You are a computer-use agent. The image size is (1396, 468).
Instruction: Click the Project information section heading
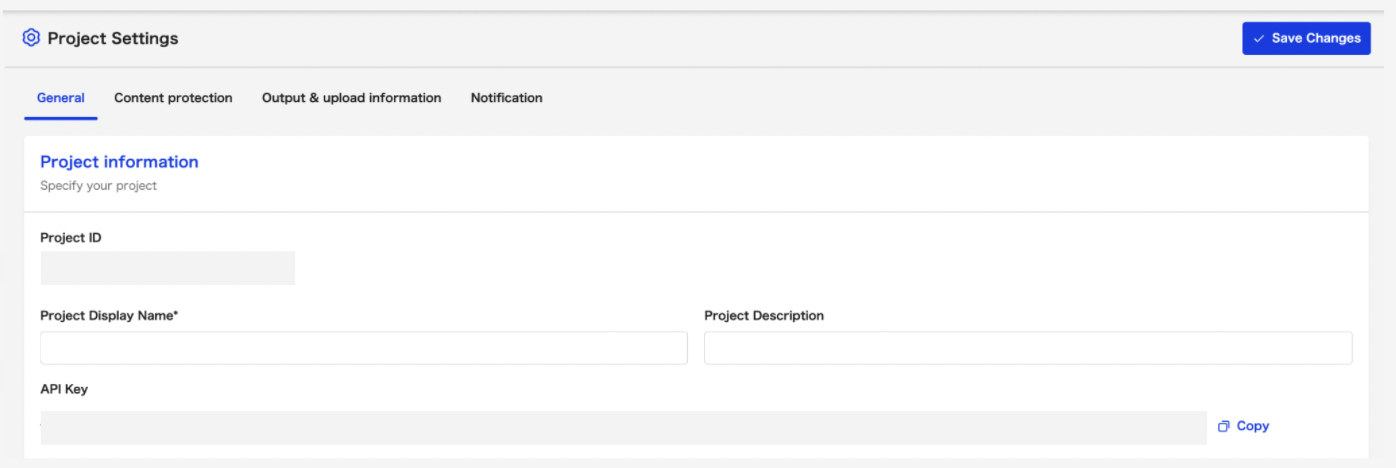[119, 162]
